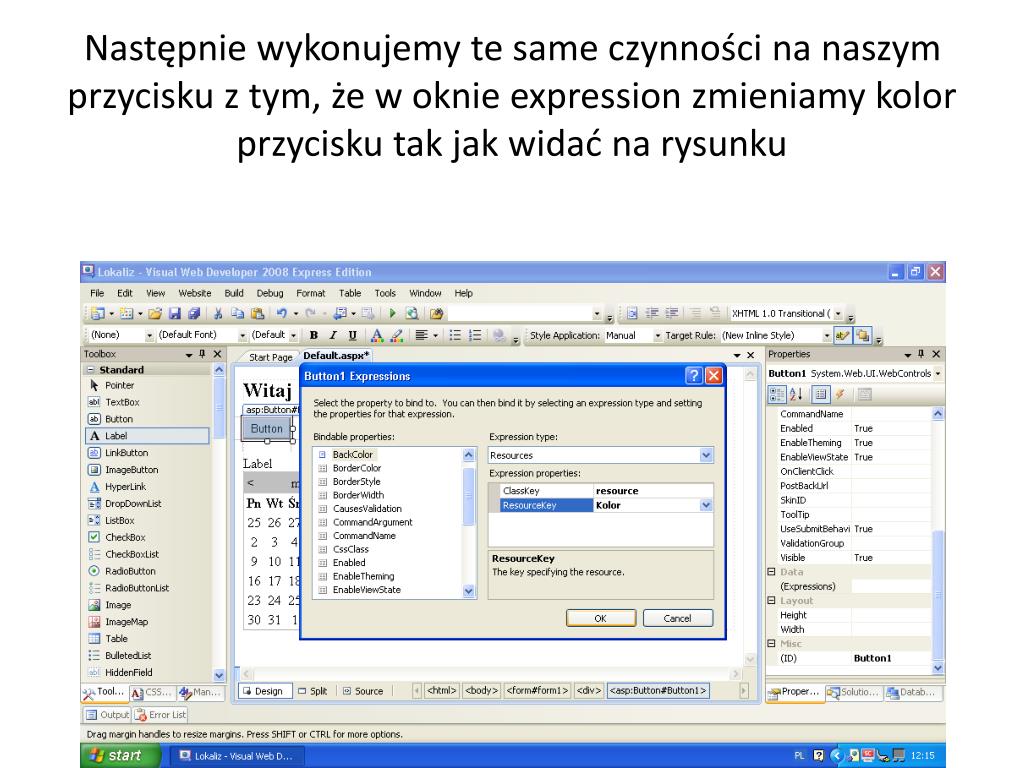
Task: Choose the foreground color button
Action: (x=377, y=335)
